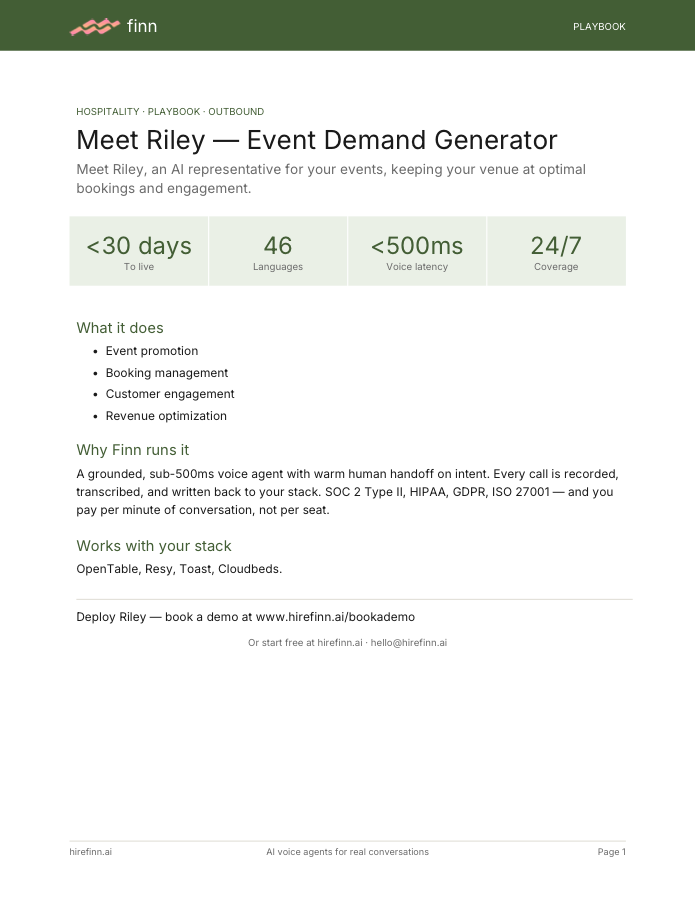Select the Revenue optimization bullet item

pos(166,416)
